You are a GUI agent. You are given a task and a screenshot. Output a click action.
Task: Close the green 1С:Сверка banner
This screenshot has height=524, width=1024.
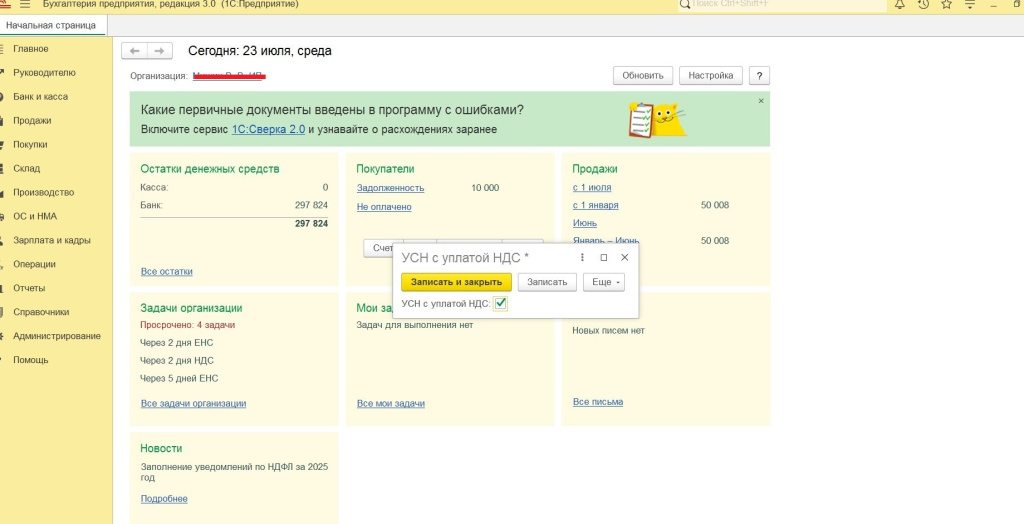(761, 101)
